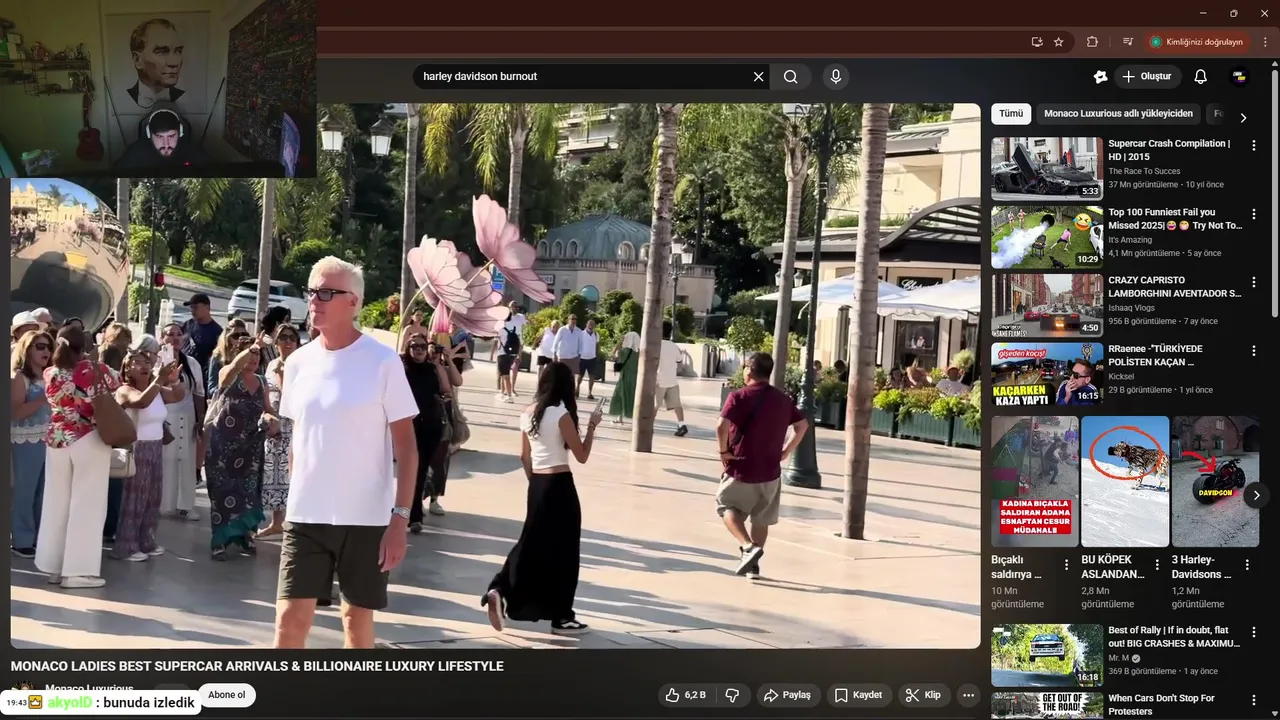The height and width of the screenshot is (720, 1280).
Task: Show more filter chips with right arrow
Action: tap(1243, 117)
